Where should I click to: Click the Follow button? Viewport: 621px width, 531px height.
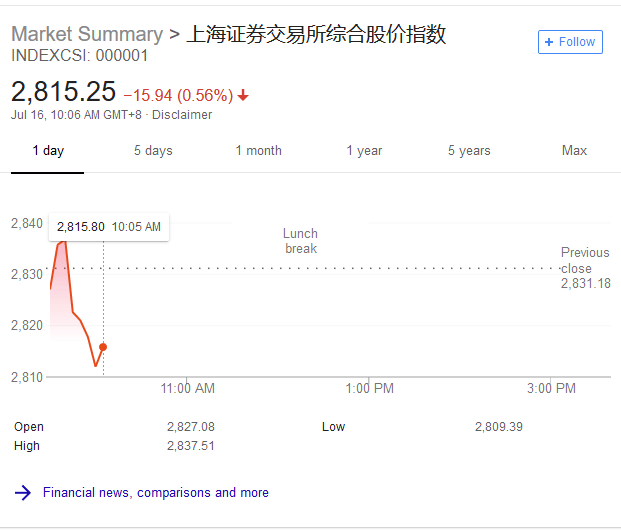tap(570, 42)
